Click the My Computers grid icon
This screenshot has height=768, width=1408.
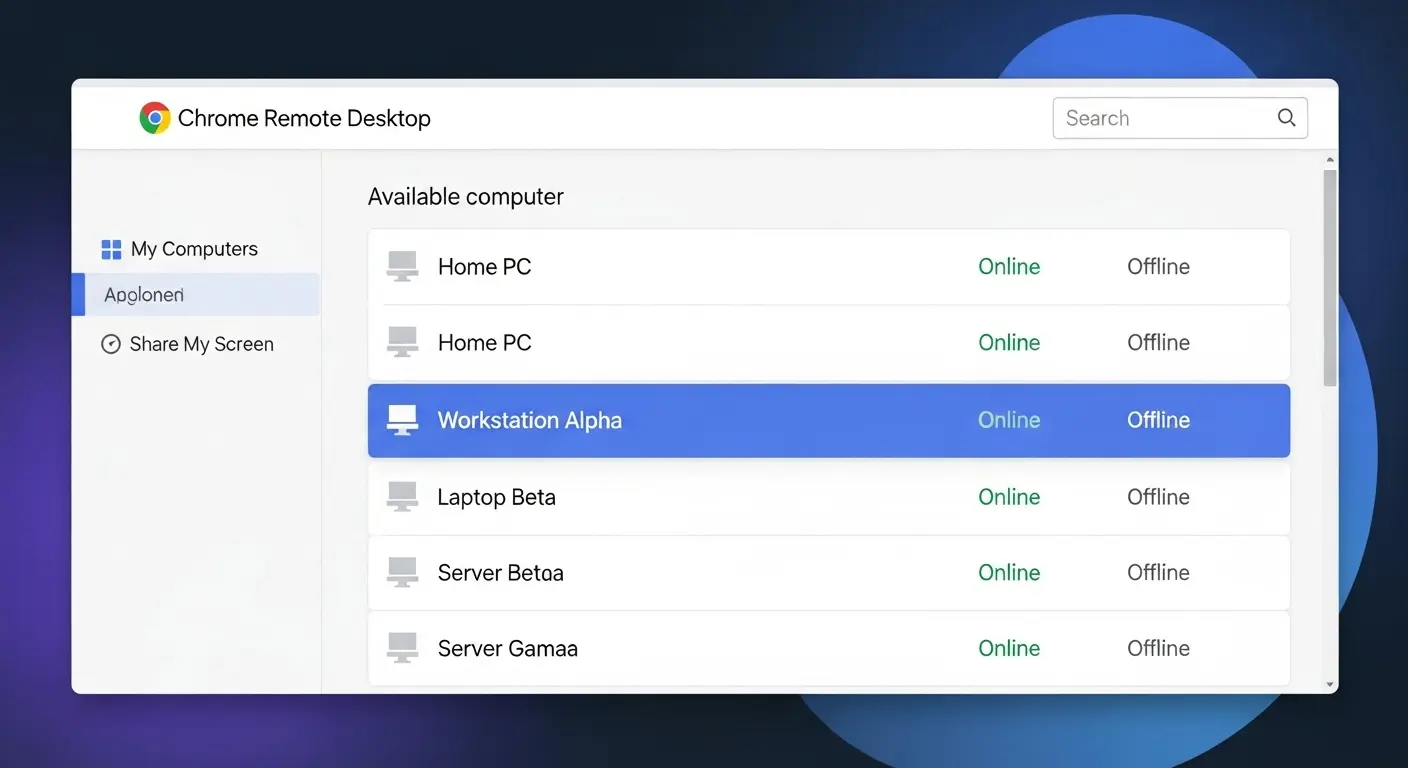(112, 249)
